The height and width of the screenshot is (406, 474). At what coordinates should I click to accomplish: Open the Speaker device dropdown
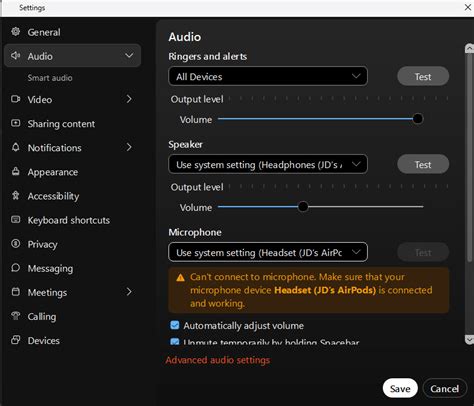click(268, 164)
